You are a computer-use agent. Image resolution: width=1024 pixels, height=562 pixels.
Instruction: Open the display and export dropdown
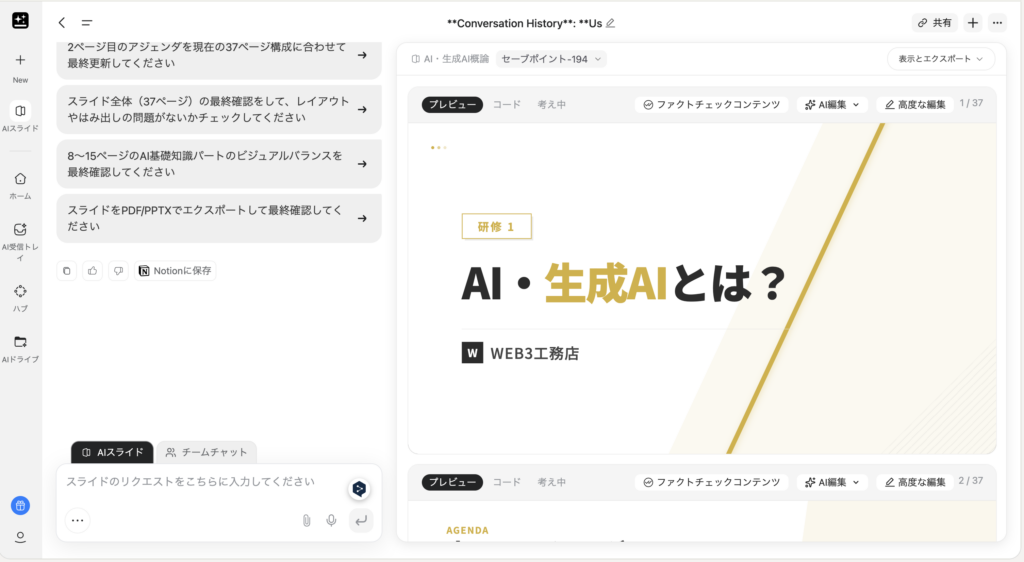940,59
